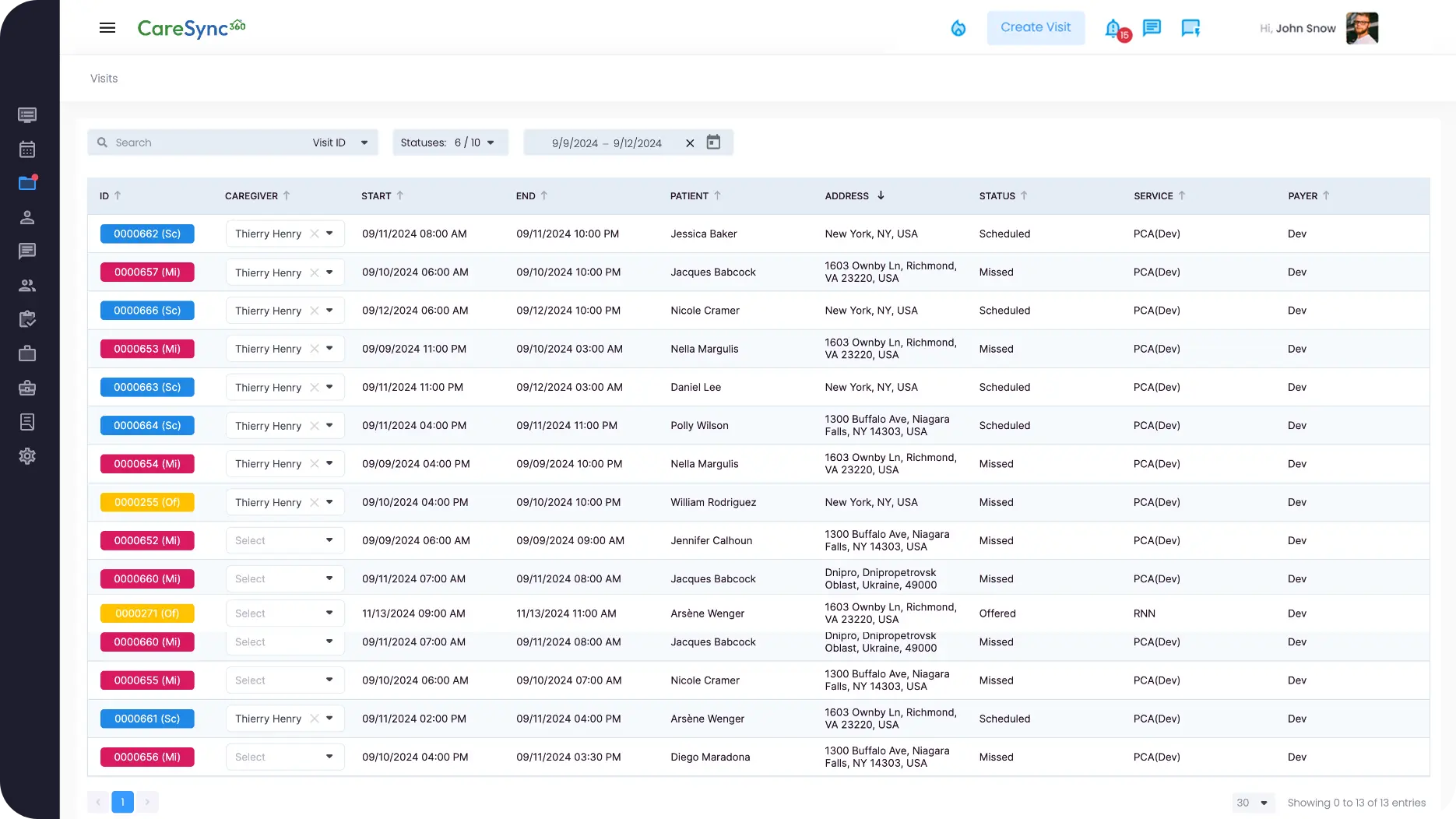This screenshot has width=1456, height=819.
Task: Open the Visits breadcrumb tab
Action: [104, 78]
